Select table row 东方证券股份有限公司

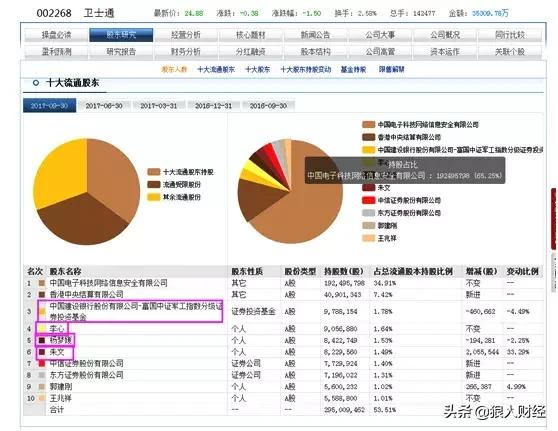coord(284,375)
